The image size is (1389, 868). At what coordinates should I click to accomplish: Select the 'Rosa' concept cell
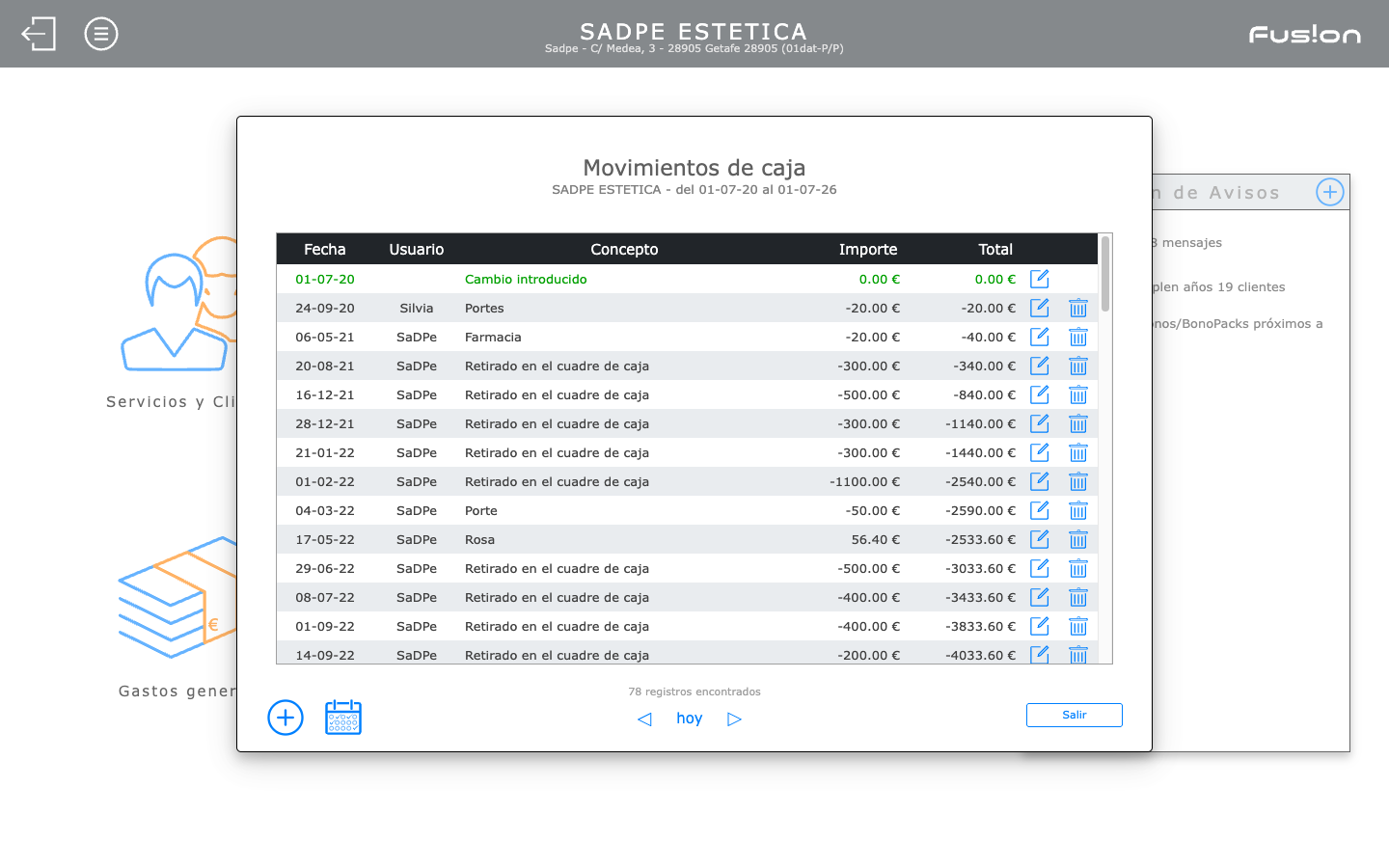[x=479, y=539]
